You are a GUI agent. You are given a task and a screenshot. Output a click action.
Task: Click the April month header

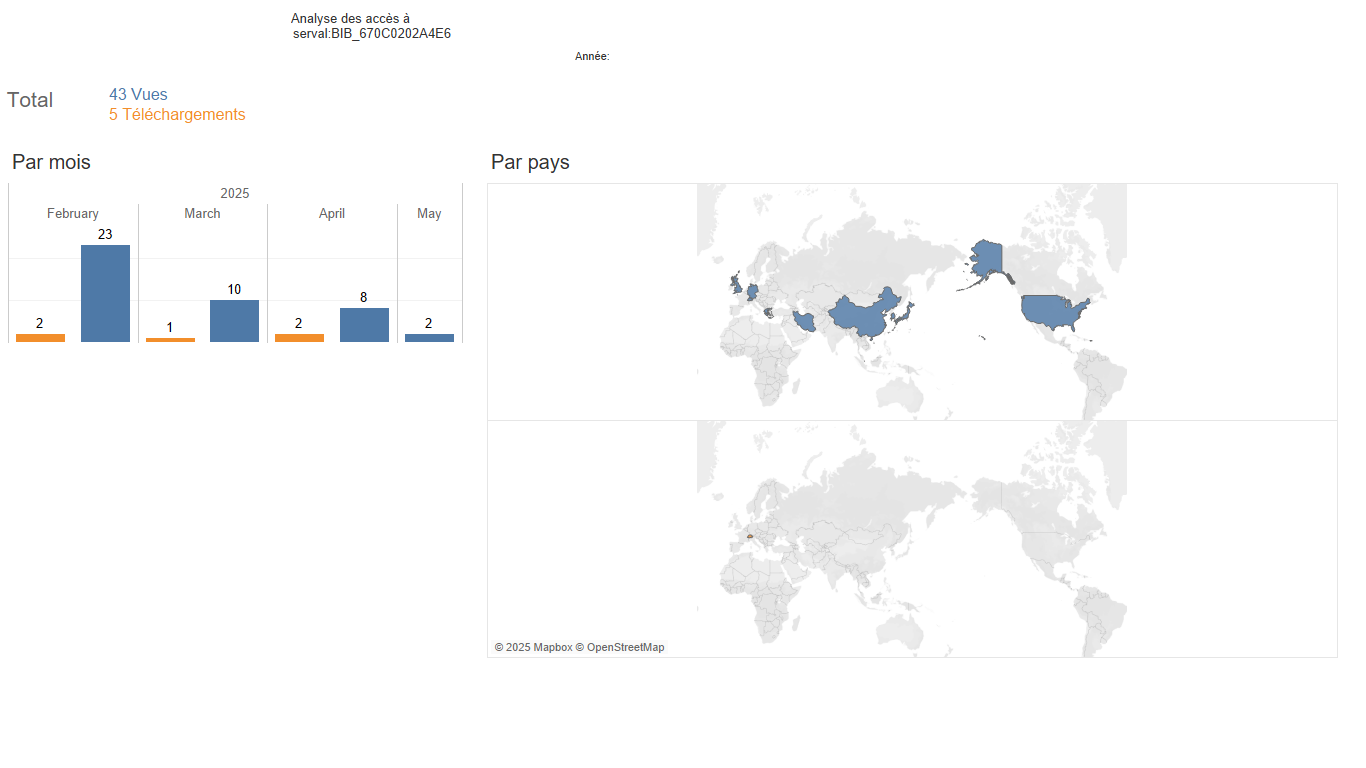[x=332, y=214]
